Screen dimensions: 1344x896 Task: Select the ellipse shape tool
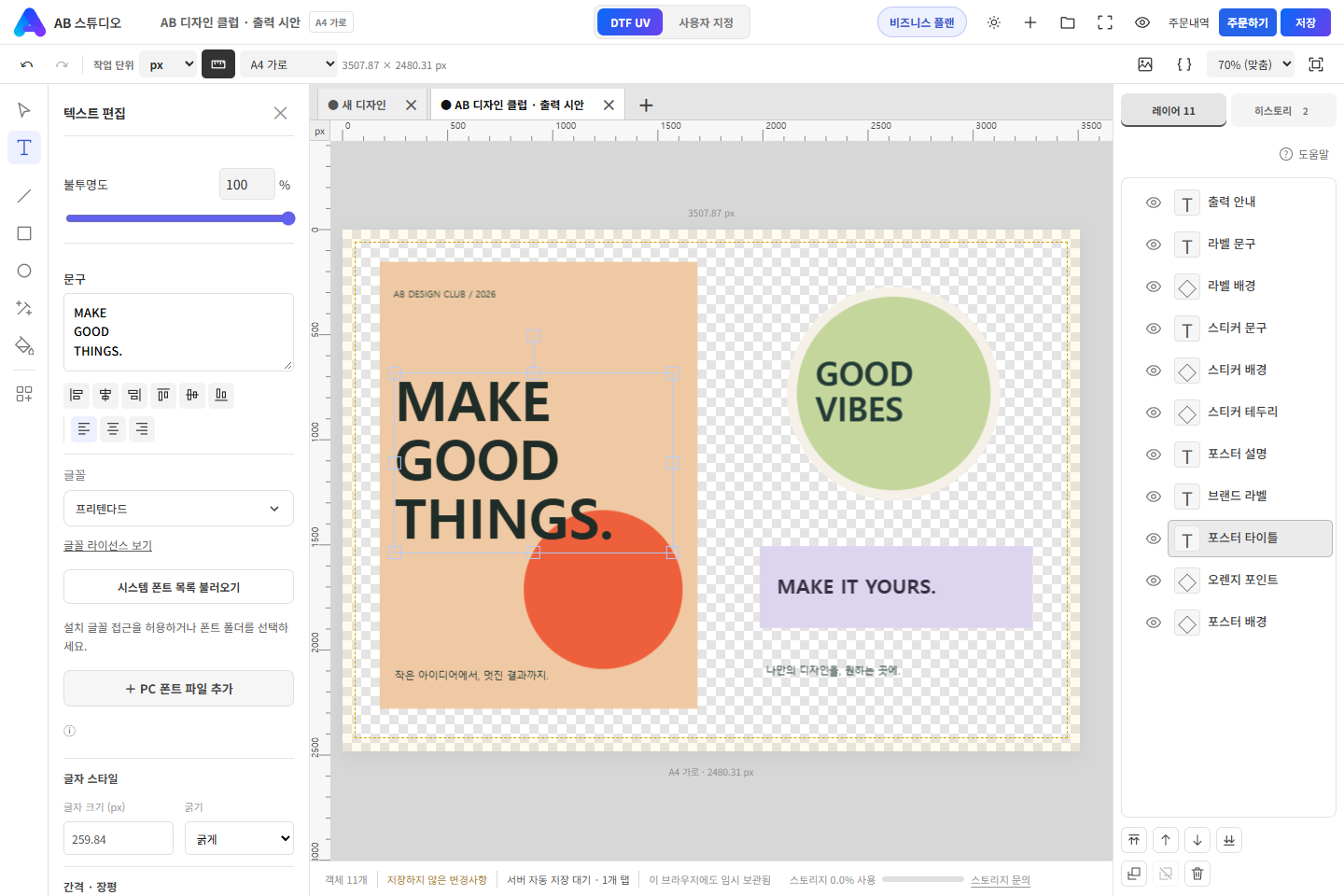pos(24,271)
